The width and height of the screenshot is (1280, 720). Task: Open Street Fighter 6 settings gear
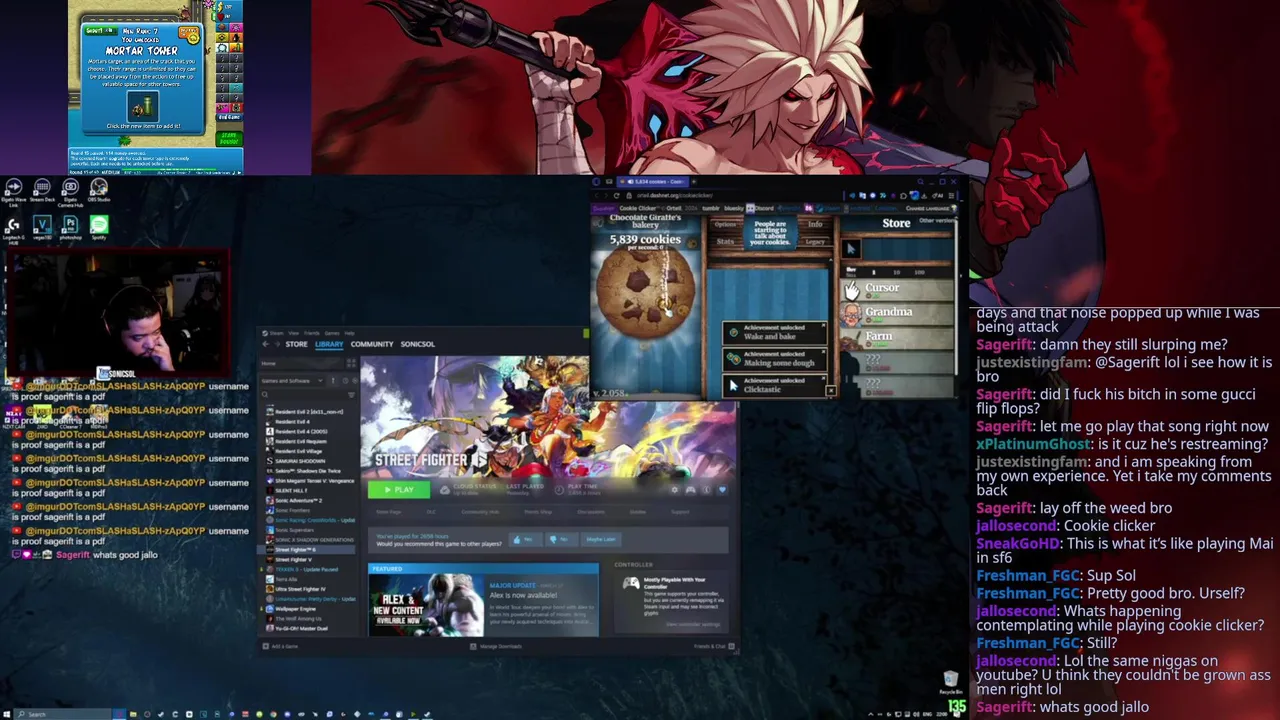(x=674, y=490)
